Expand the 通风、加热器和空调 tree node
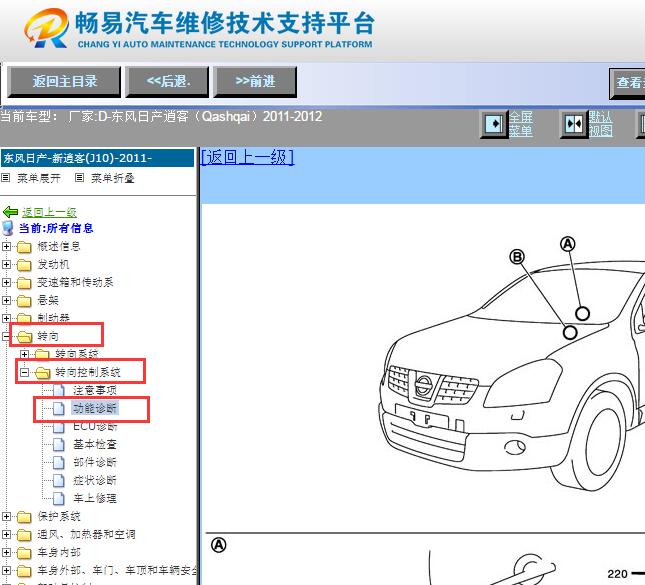Screen dimensions: 645x585 6,534
